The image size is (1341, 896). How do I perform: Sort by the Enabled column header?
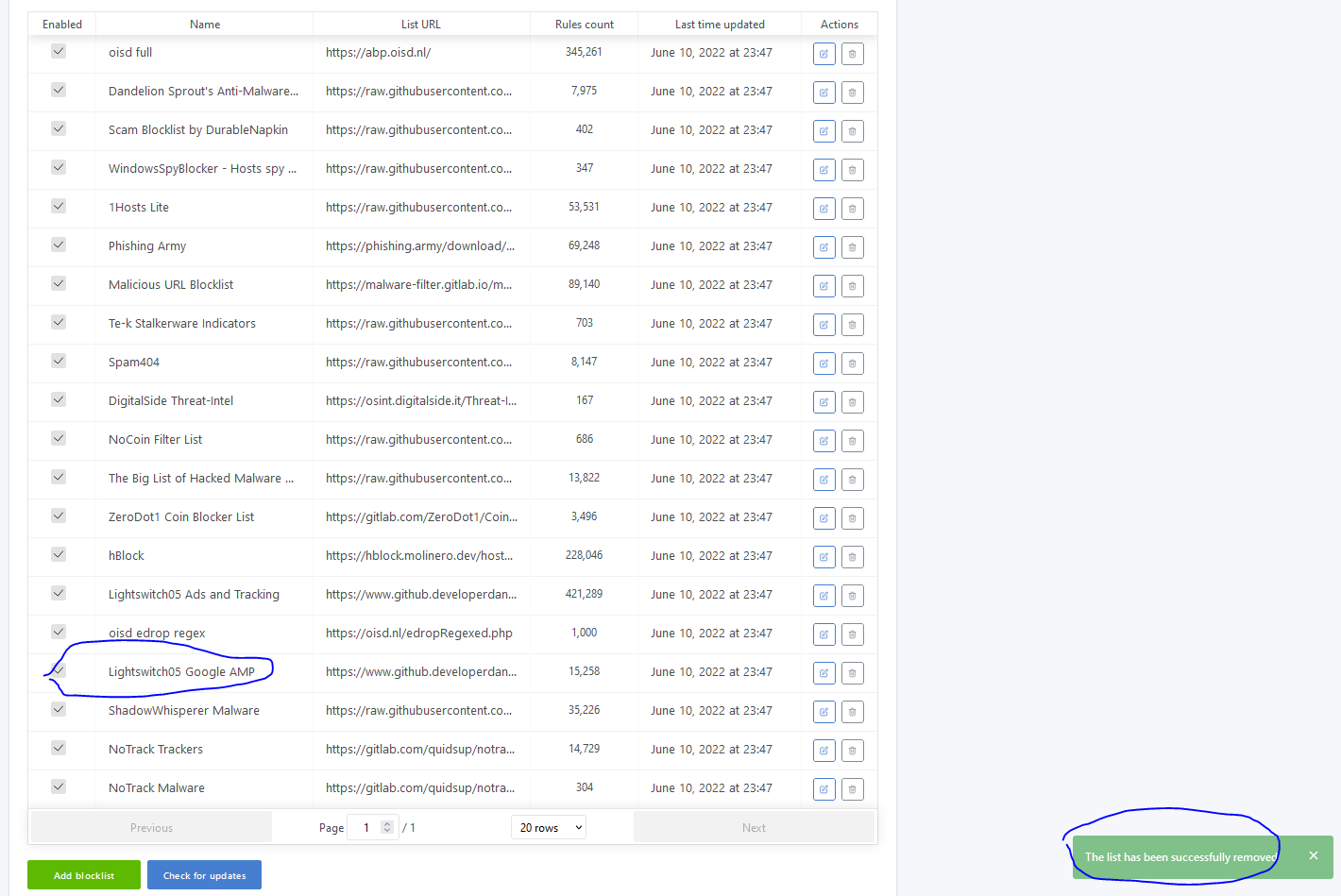[x=62, y=25]
